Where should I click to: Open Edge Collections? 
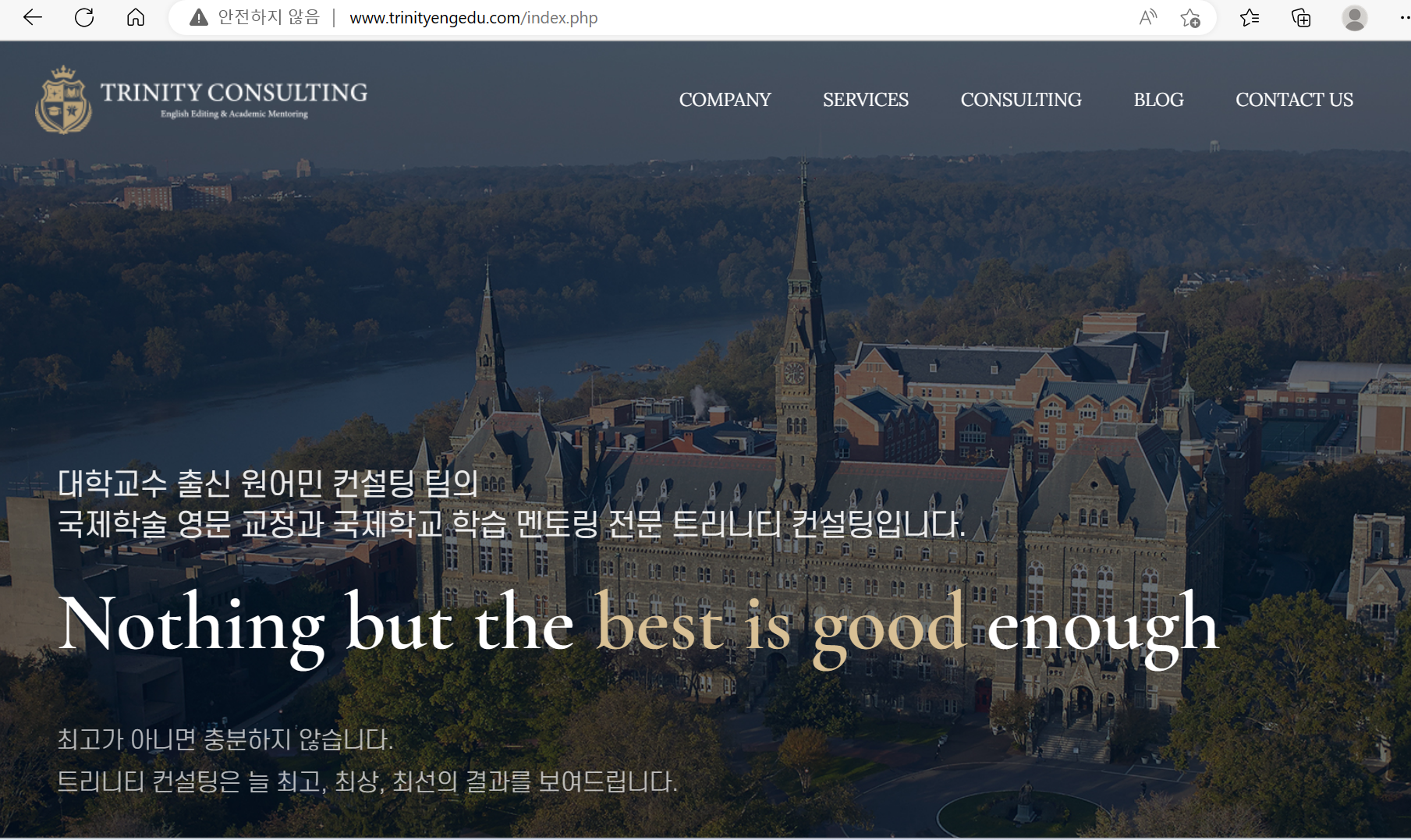1300,17
